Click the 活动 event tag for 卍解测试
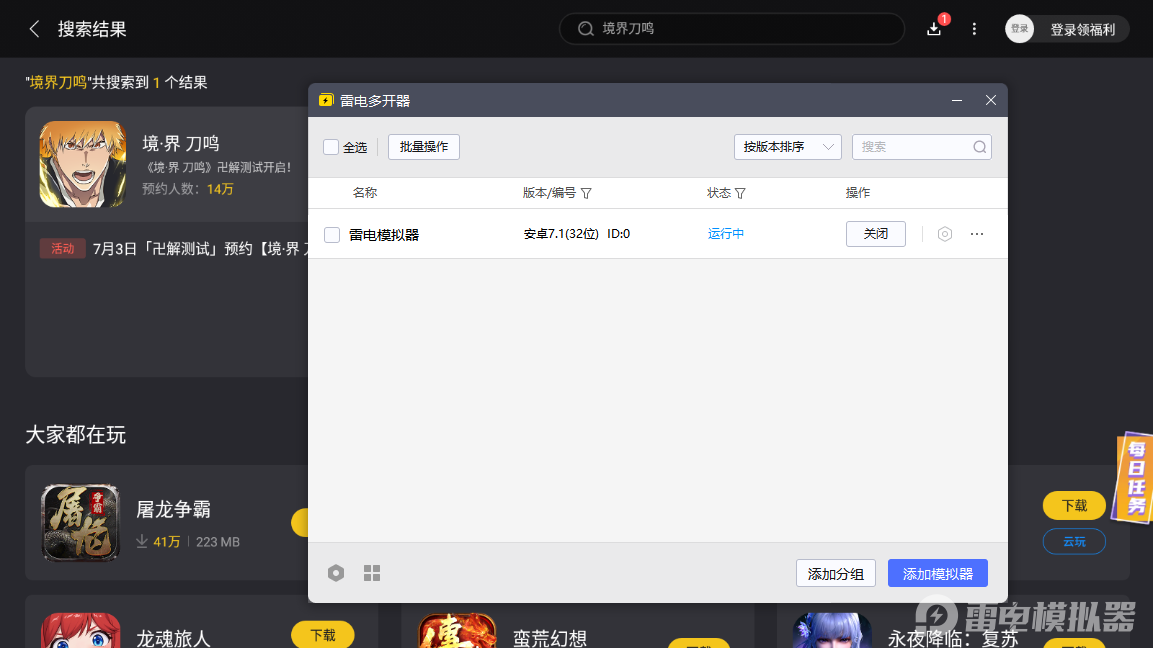1153x648 pixels. pos(62,248)
